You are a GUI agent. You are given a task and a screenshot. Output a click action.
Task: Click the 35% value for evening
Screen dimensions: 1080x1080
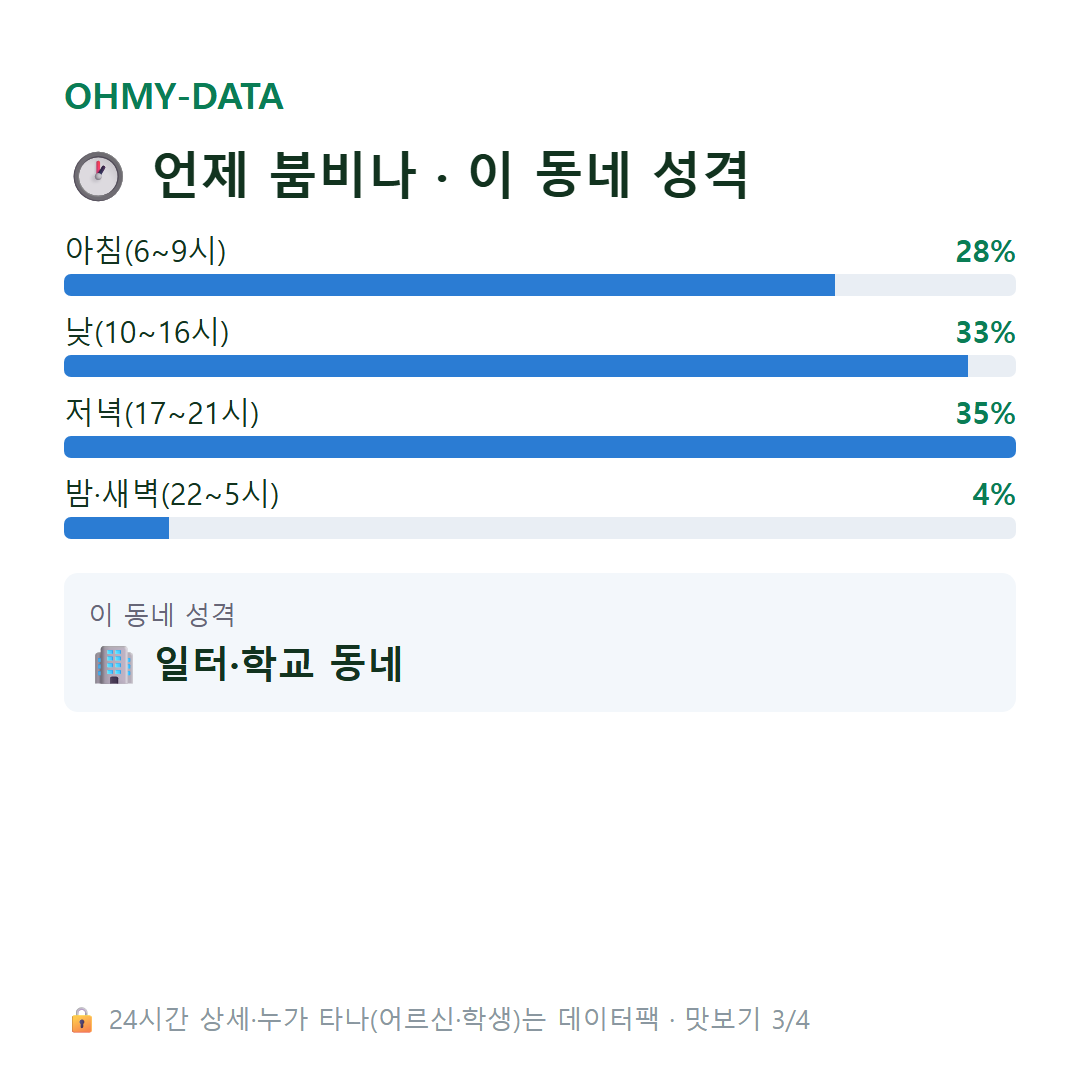pyautogui.click(x=986, y=414)
